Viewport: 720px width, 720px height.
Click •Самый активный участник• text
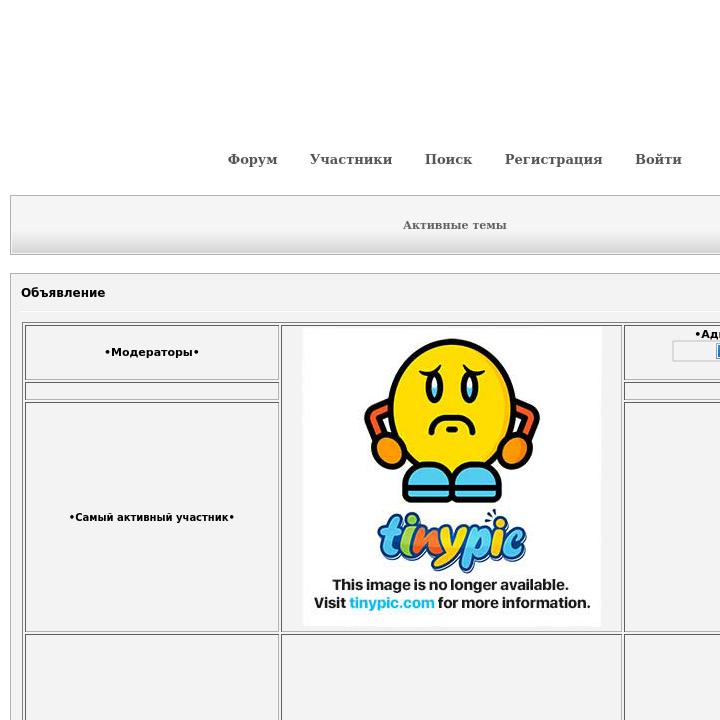pyautogui.click(x=152, y=518)
